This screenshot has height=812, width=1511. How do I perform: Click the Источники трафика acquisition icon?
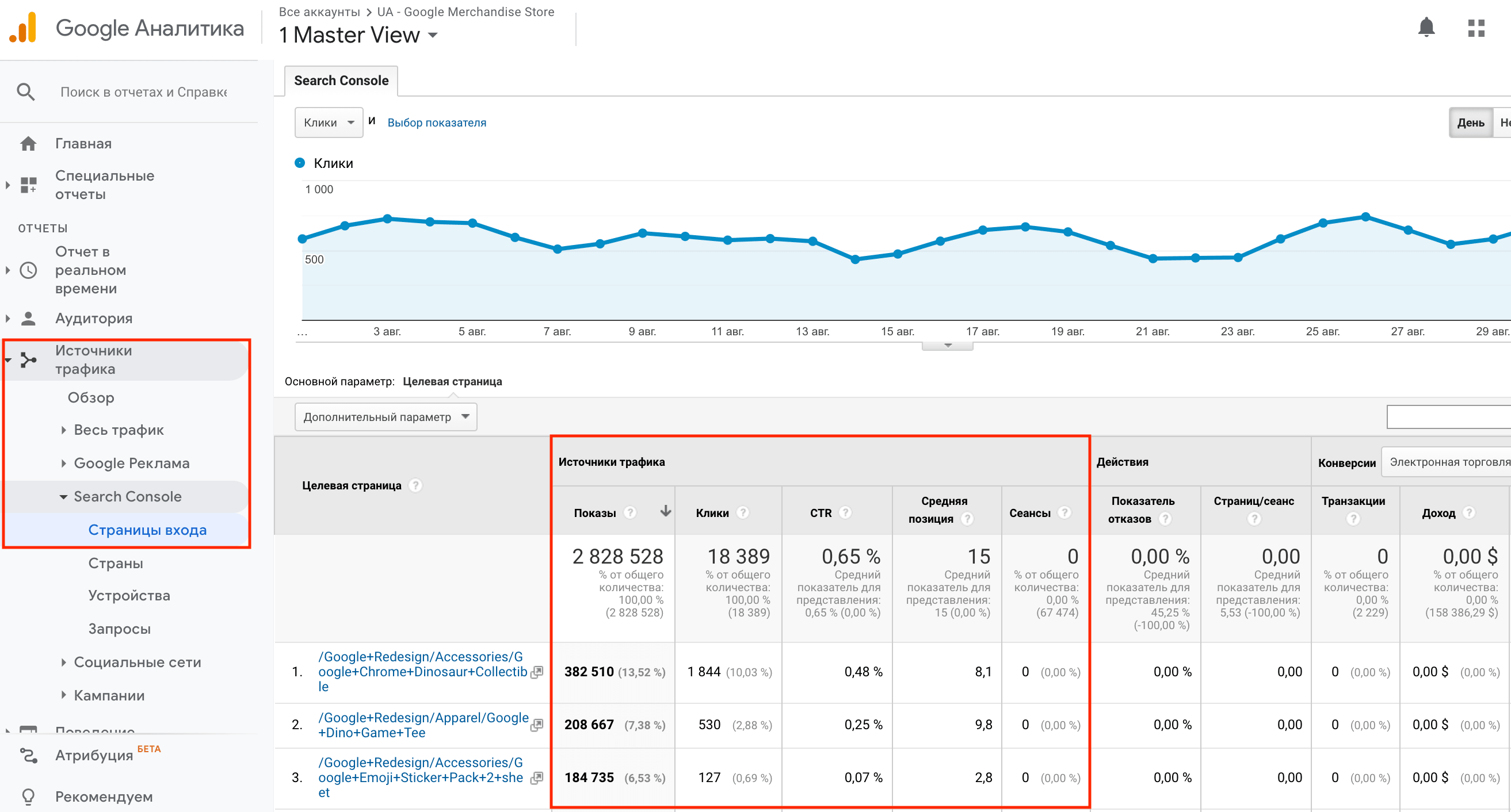coord(28,359)
